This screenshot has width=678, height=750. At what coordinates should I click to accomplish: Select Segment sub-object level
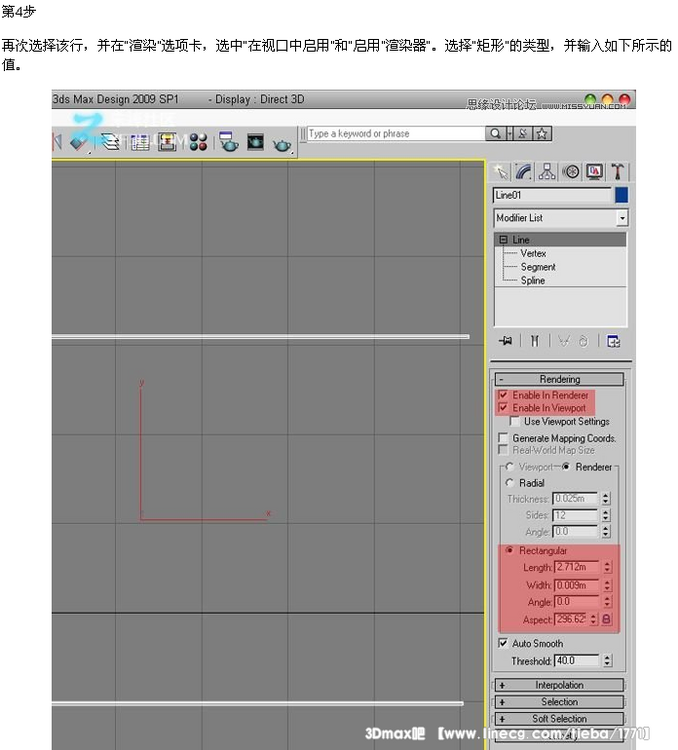tap(538, 267)
